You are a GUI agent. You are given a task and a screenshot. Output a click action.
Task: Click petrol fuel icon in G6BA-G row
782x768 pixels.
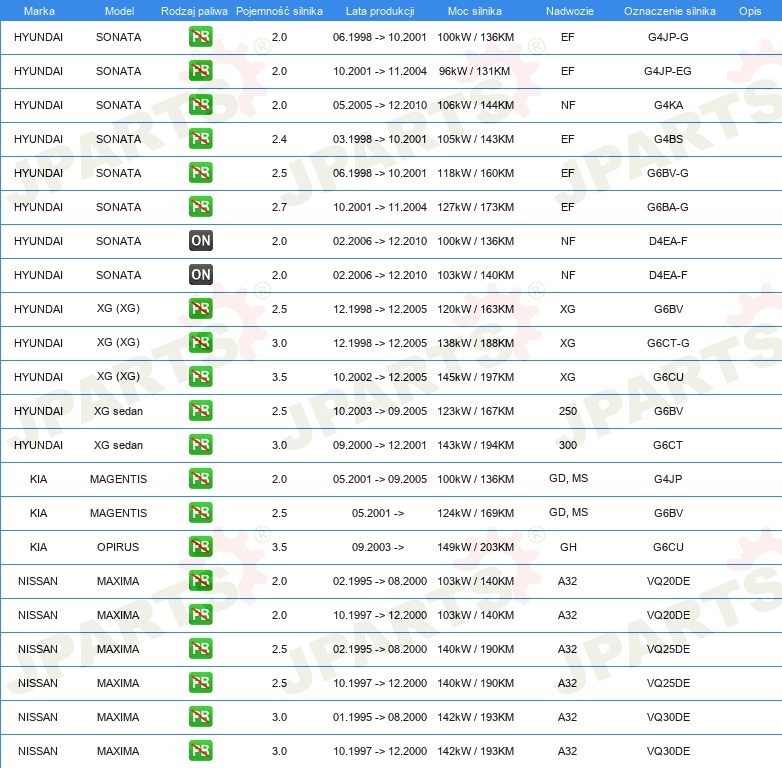200,206
